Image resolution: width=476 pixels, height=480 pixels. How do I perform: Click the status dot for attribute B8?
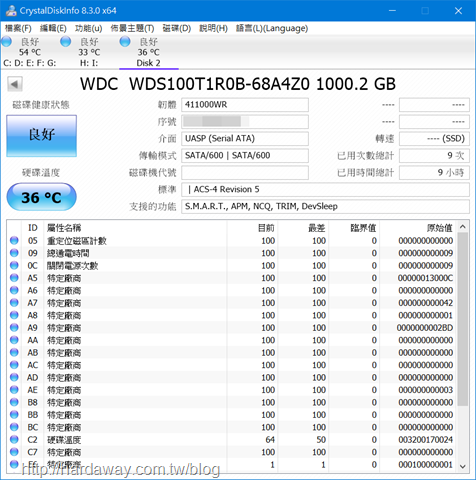click(x=14, y=402)
